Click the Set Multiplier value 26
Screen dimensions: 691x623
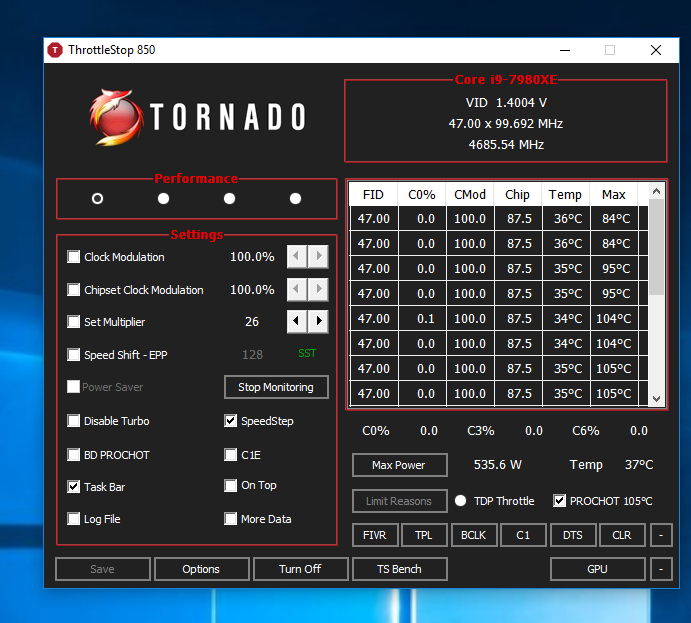tap(252, 322)
